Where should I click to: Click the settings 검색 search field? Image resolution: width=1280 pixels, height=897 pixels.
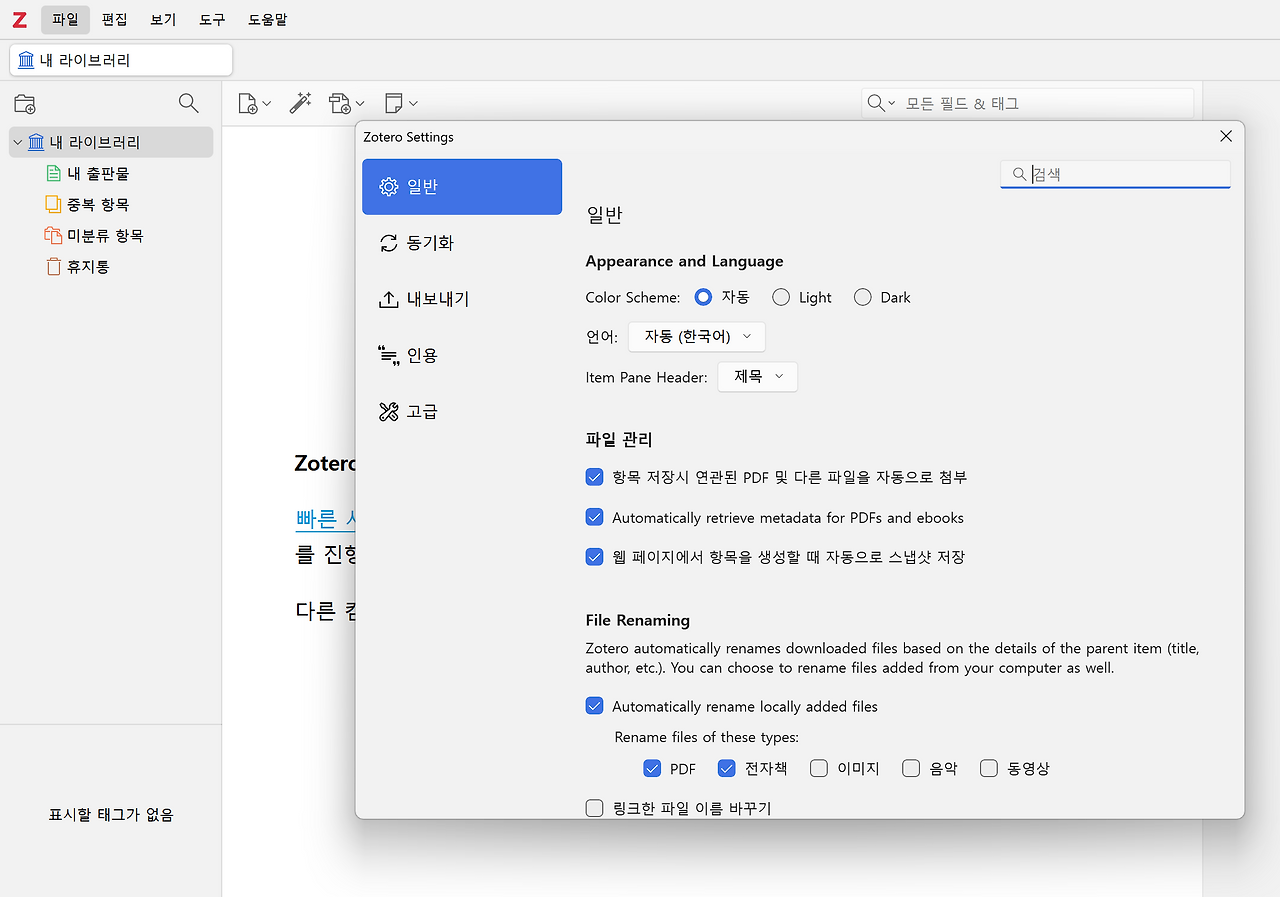(x=1115, y=174)
